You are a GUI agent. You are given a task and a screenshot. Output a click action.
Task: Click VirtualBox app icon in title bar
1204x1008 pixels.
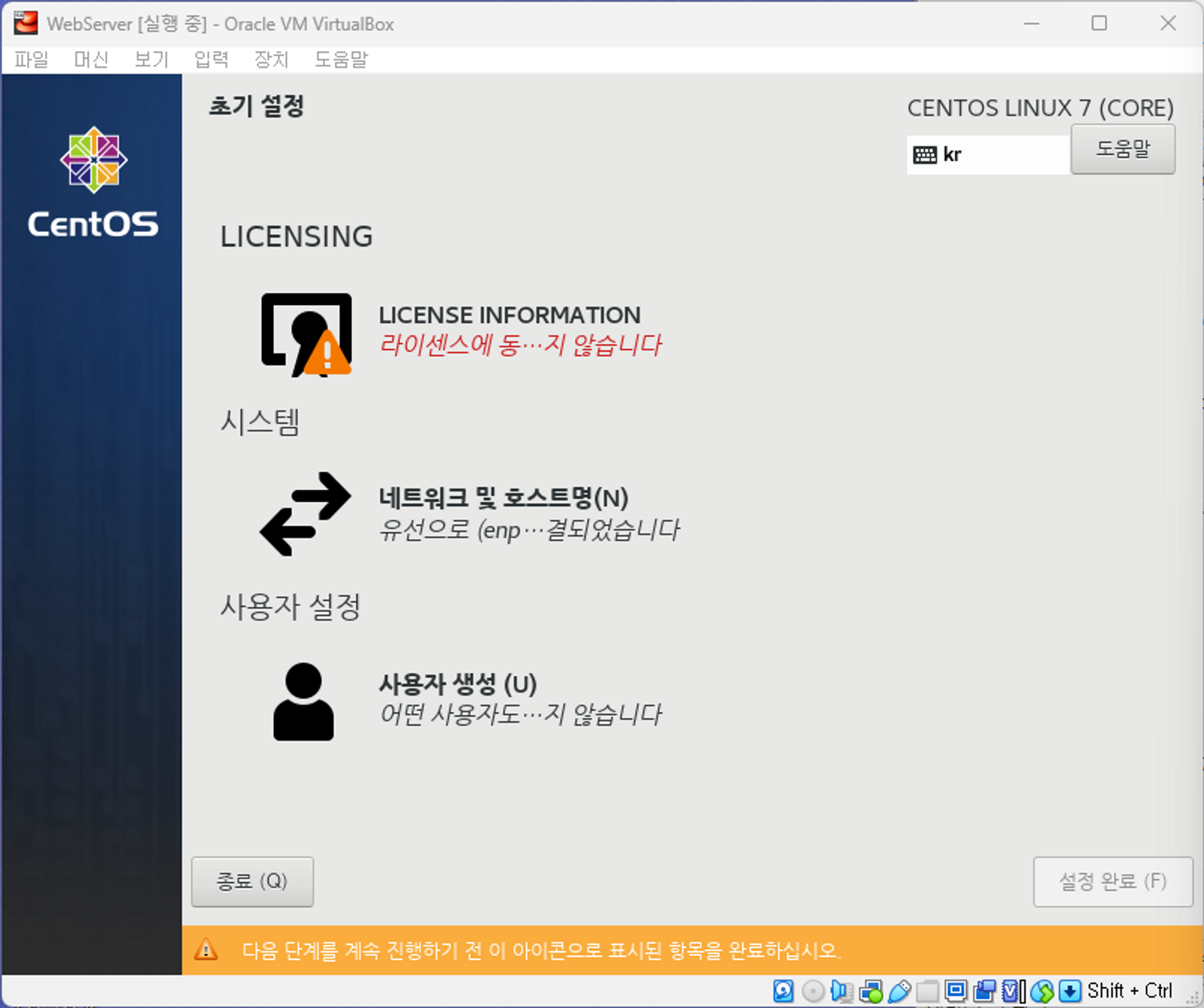26,23
